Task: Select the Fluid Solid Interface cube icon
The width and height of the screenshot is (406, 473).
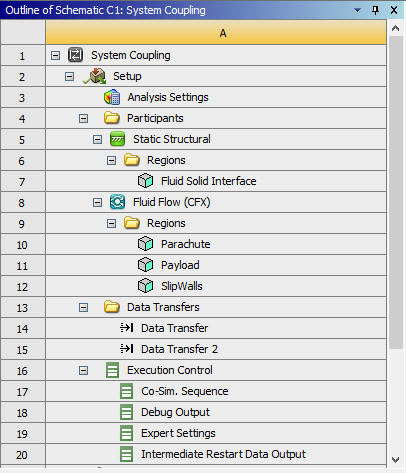Action: coord(145,181)
